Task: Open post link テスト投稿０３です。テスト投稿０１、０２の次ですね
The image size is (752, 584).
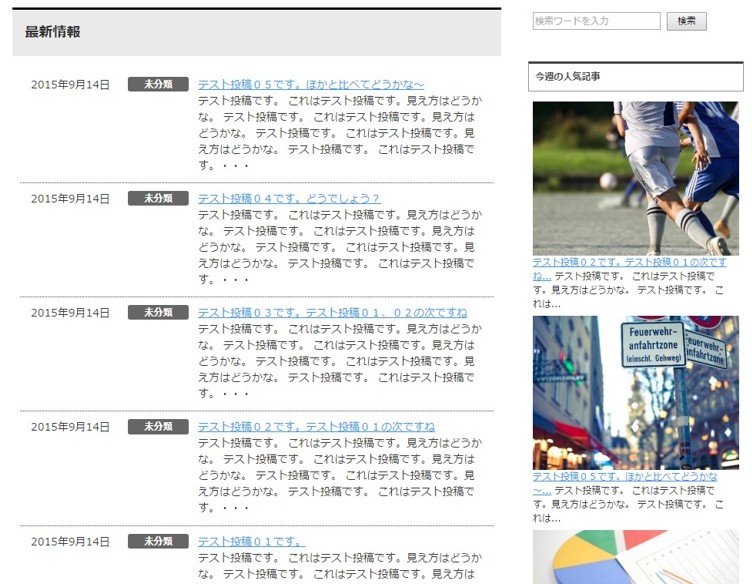Action: pos(332,313)
